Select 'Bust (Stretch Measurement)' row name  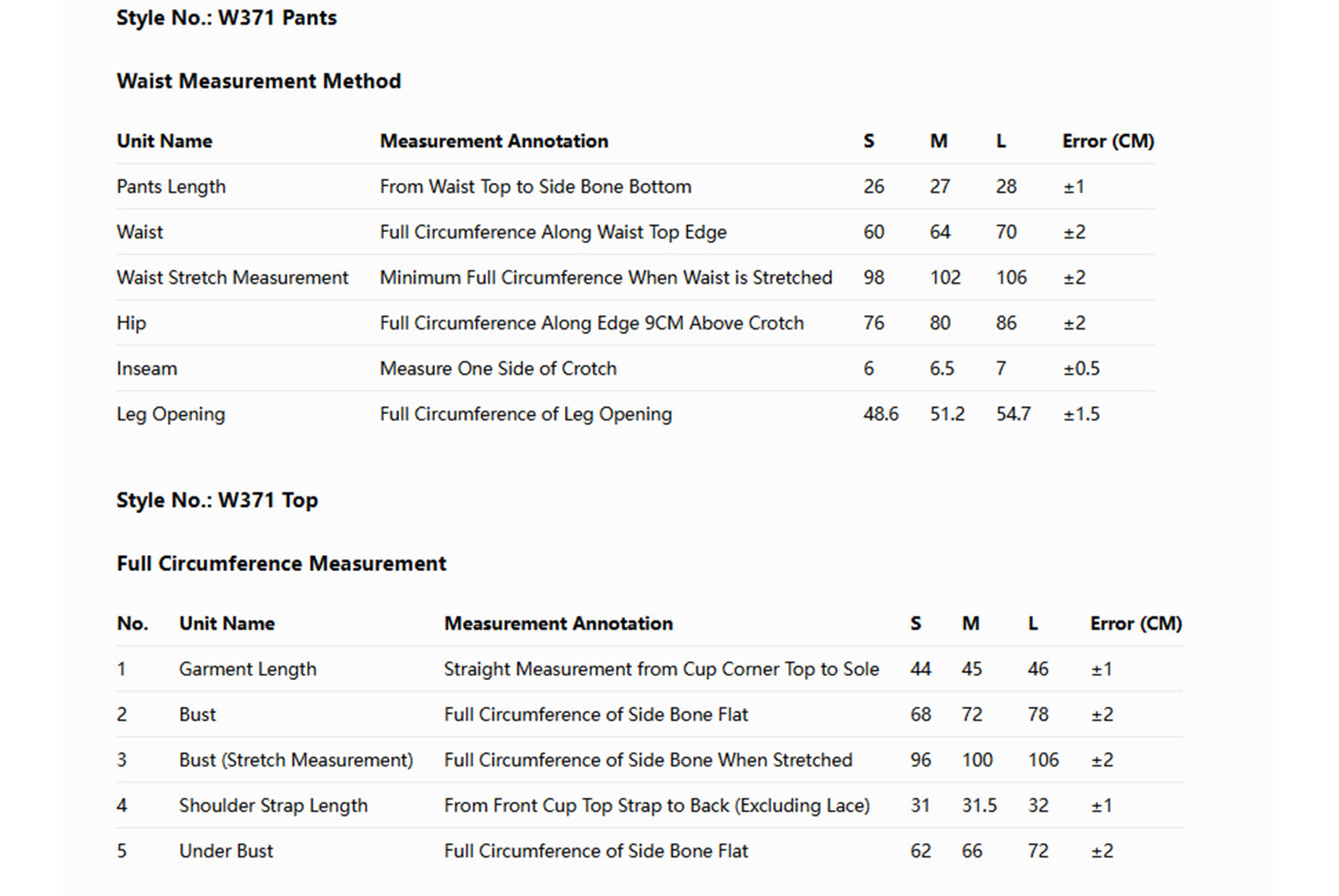click(x=295, y=760)
